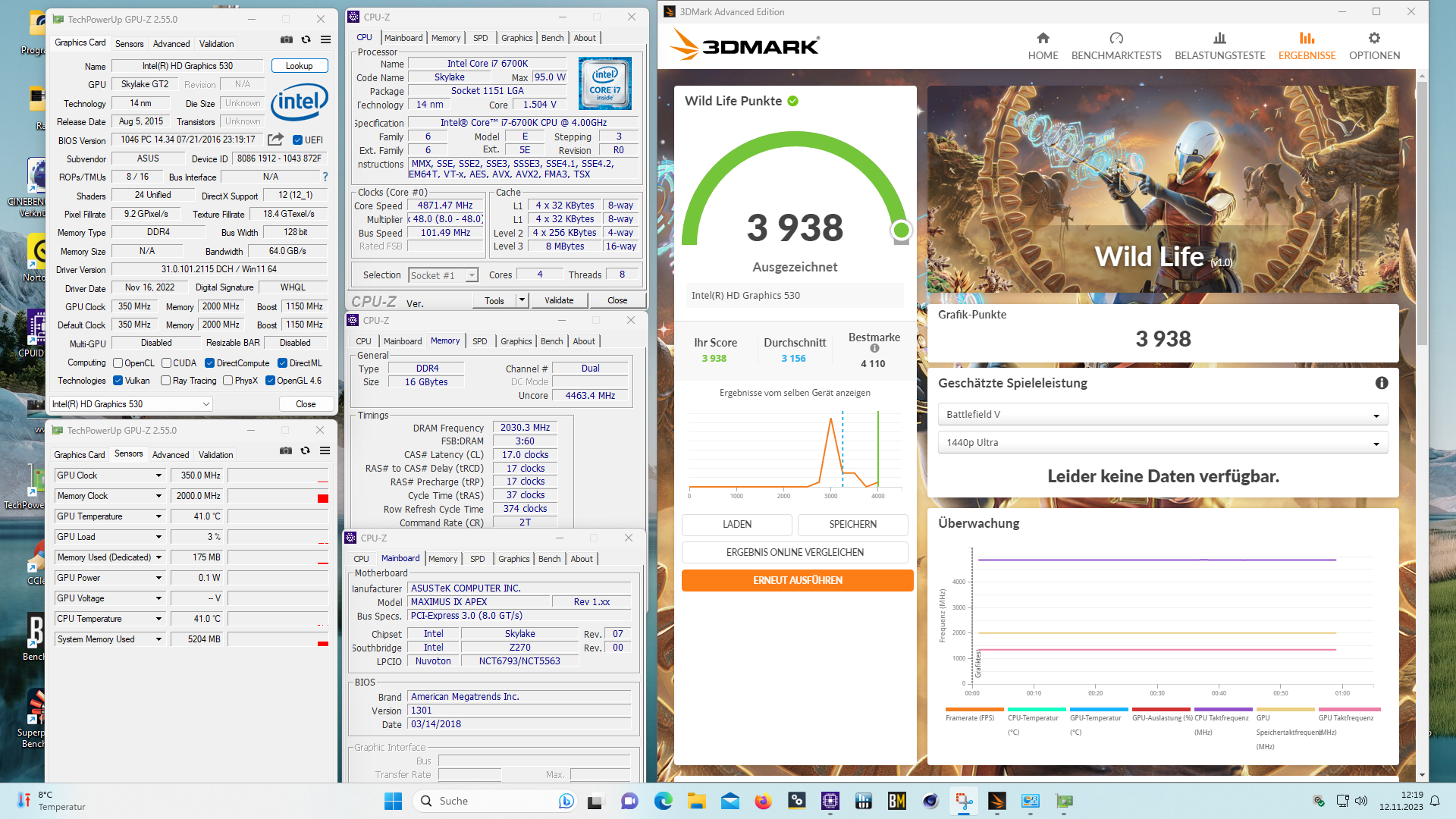Image resolution: width=1456 pixels, height=819 pixels.
Task: Click CPU-Temperatur legend swatch
Action: [1036, 710]
